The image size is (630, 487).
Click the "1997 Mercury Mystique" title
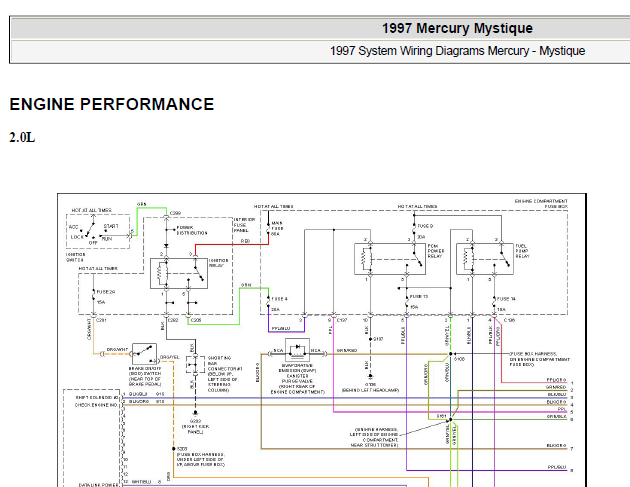tap(457, 28)
